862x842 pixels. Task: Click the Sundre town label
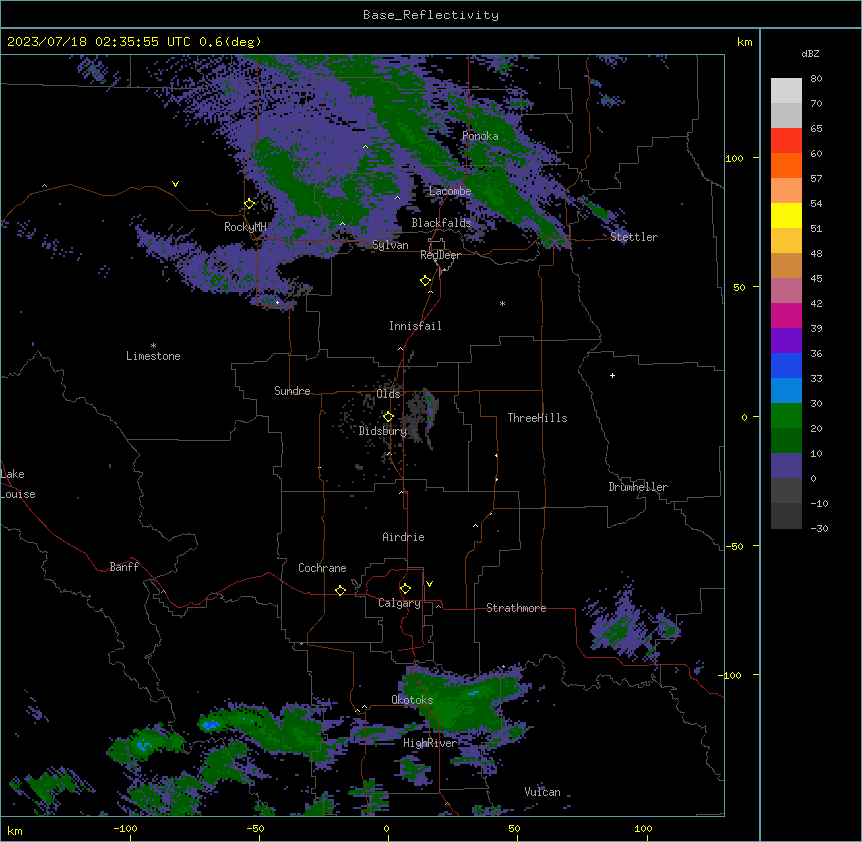292,391
